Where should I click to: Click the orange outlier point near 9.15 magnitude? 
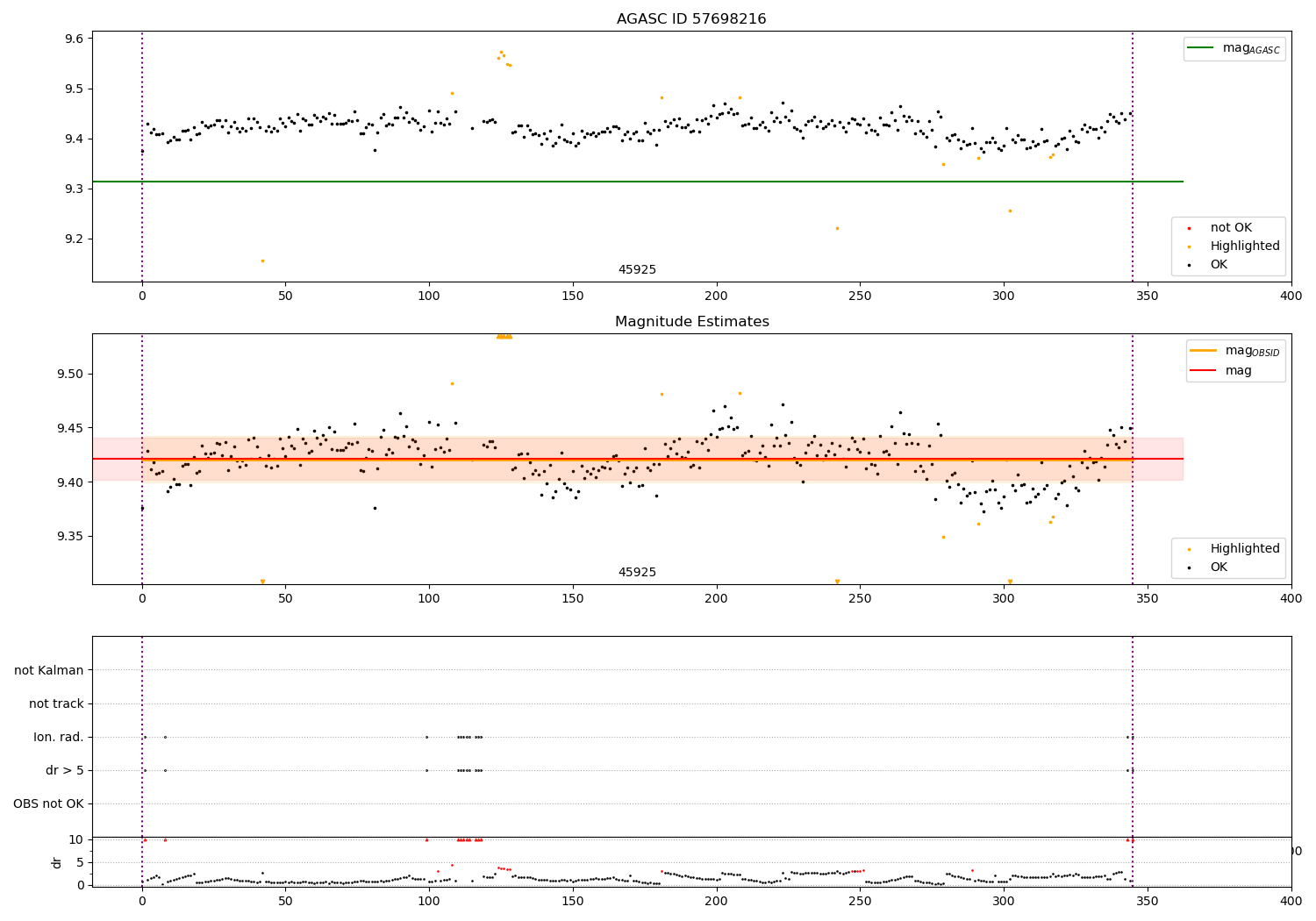coord(262,261)
